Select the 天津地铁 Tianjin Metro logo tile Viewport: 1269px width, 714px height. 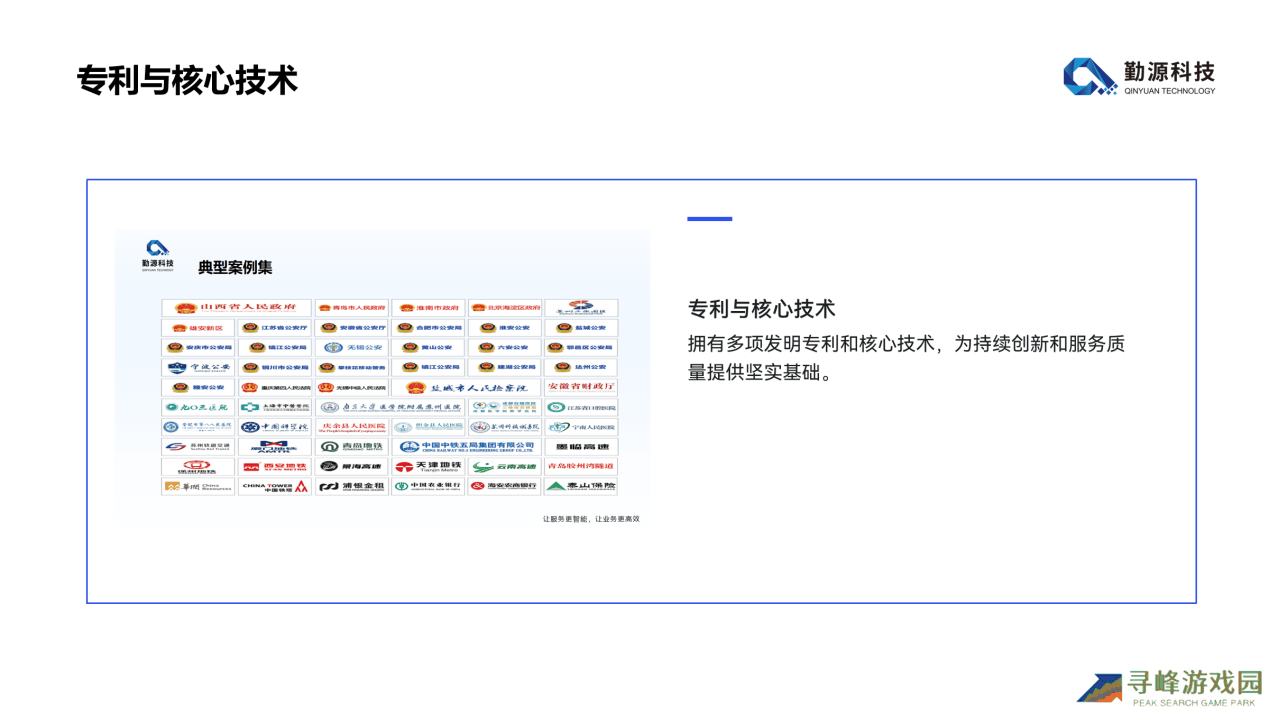(428, 467)
